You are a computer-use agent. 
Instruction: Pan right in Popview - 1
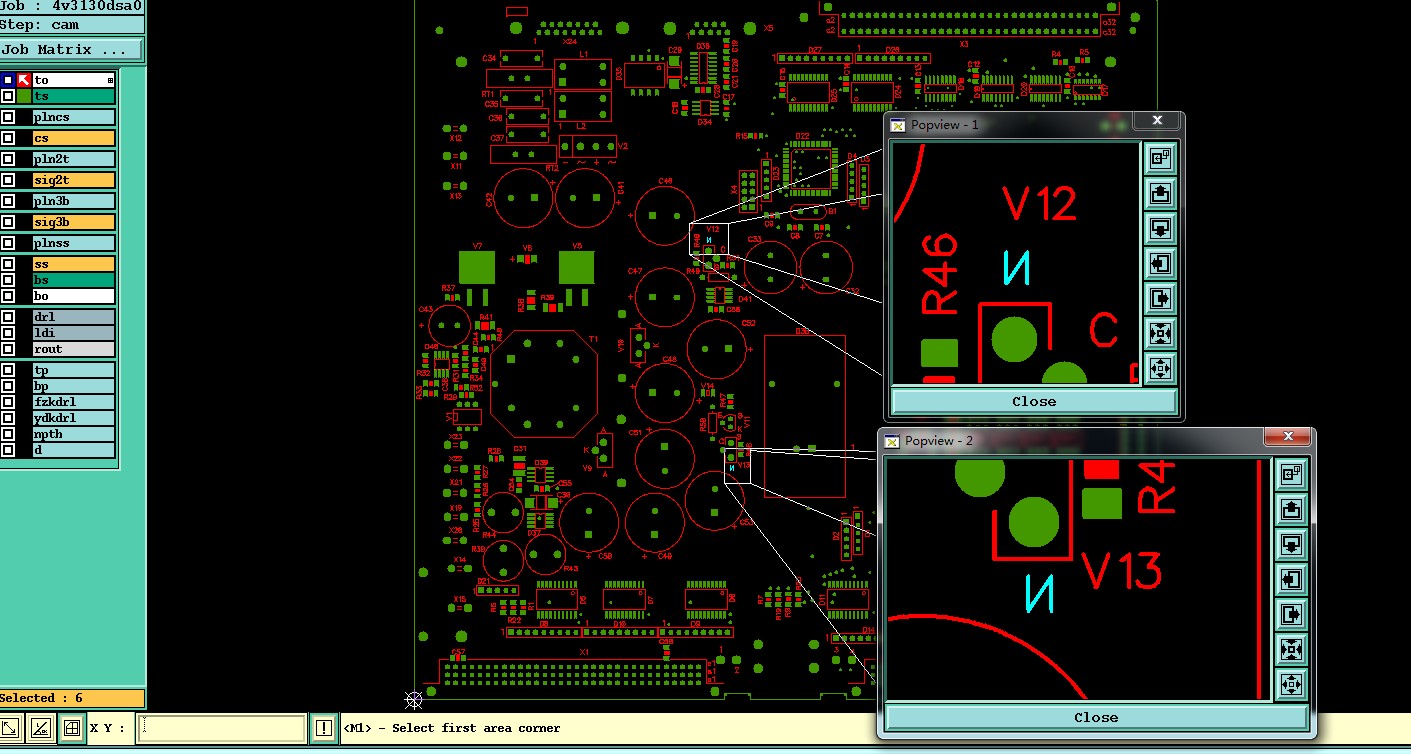click(x=1160, y=298)
